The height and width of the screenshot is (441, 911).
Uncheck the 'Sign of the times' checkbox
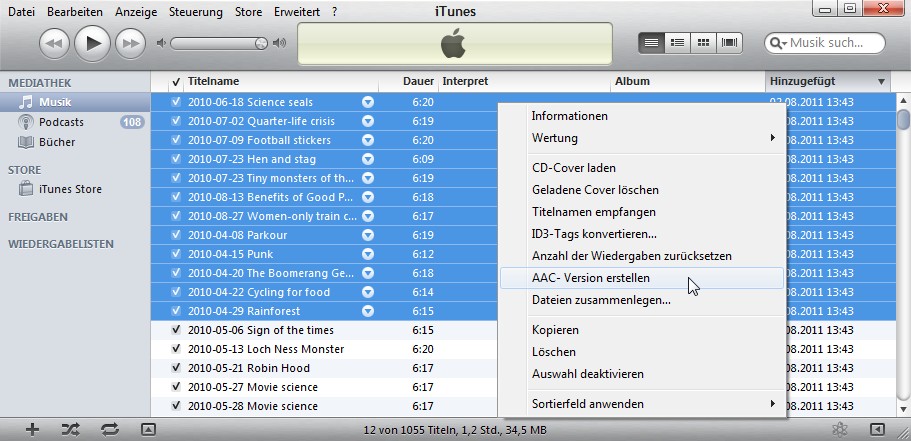[x=176, y=330]
